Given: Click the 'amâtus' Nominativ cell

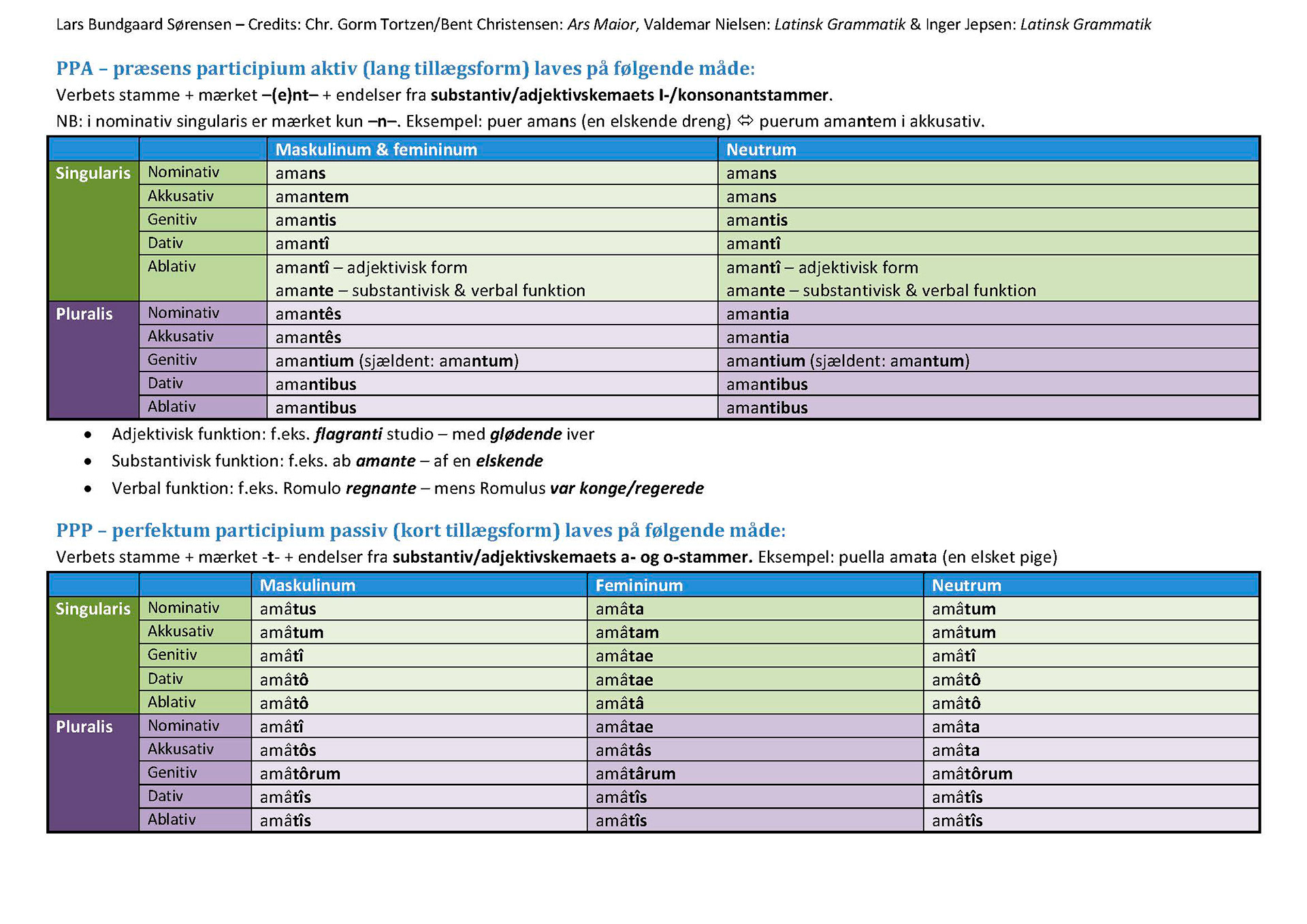Looking at the screenshot, I should (288, 609).
